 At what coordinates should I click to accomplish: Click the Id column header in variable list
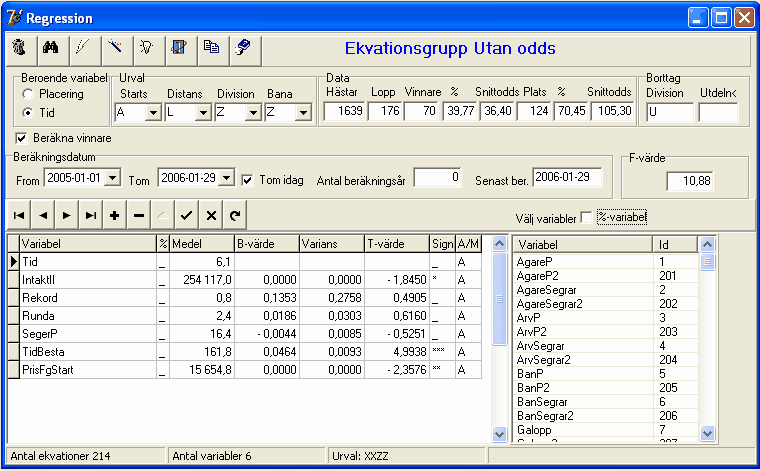676,245
